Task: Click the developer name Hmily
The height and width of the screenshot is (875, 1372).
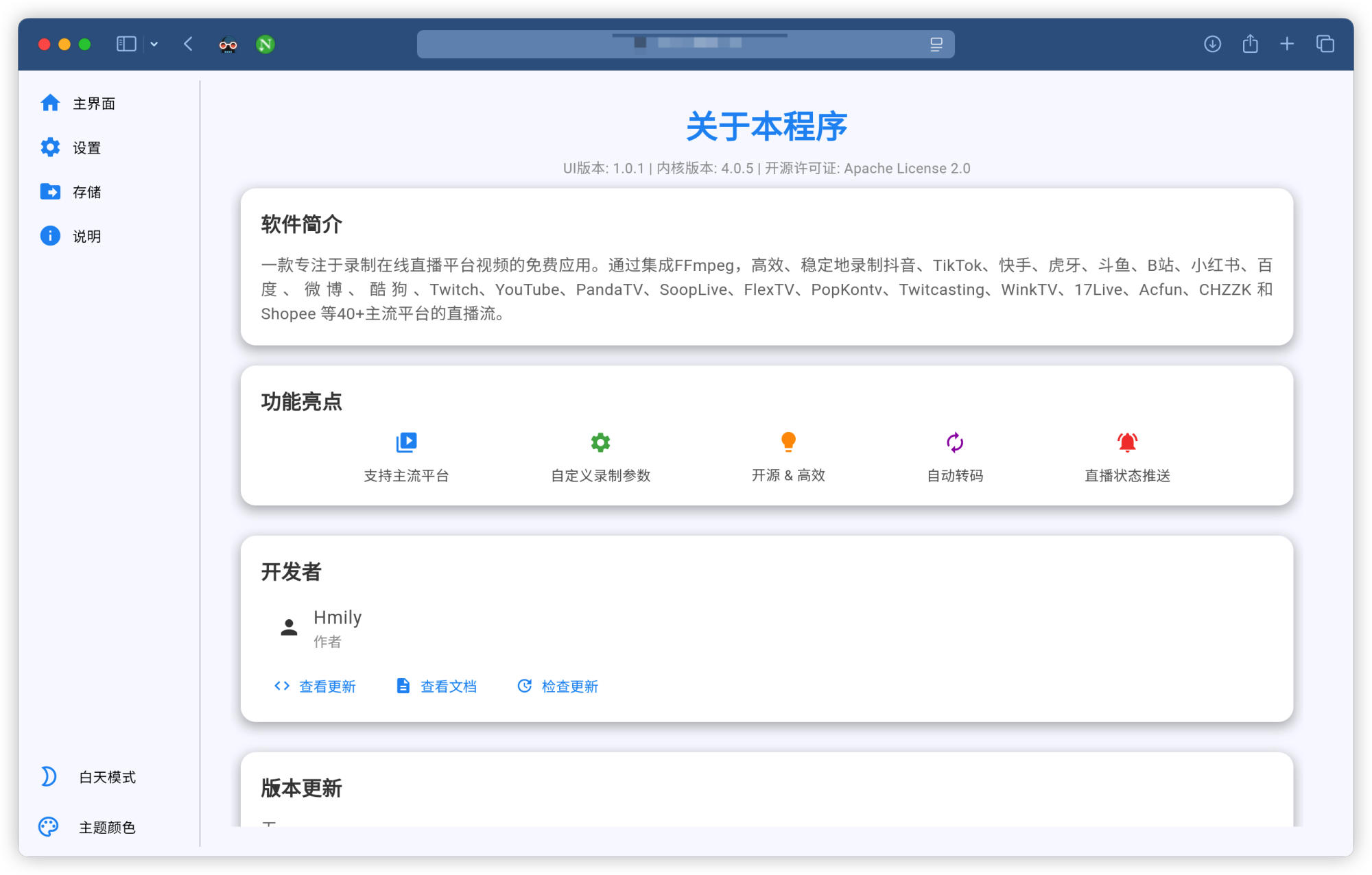Action: point(338,617)
